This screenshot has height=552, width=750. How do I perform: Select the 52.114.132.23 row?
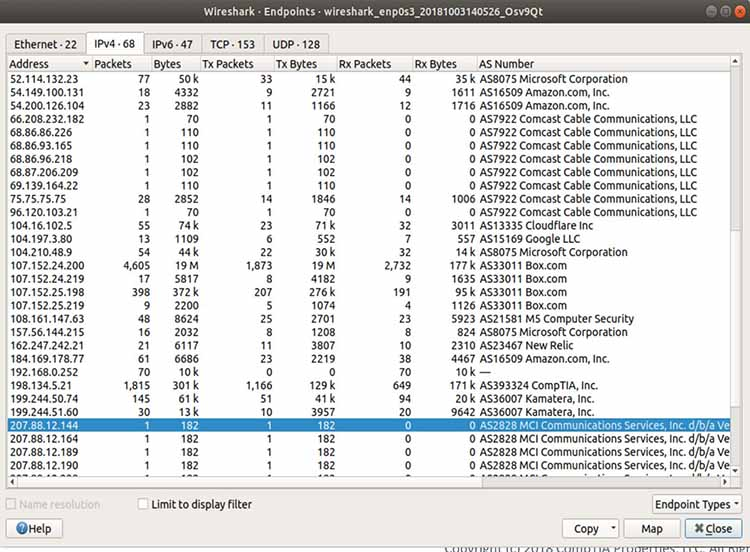369,79
